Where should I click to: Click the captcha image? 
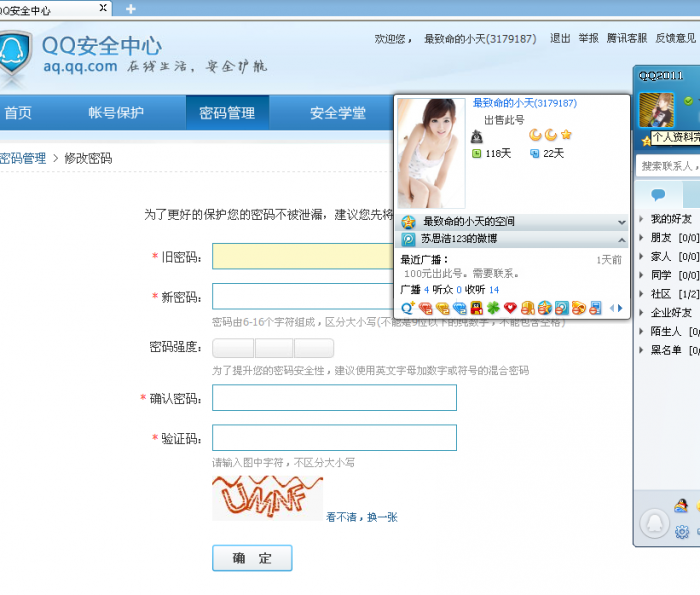click(267, 498)
